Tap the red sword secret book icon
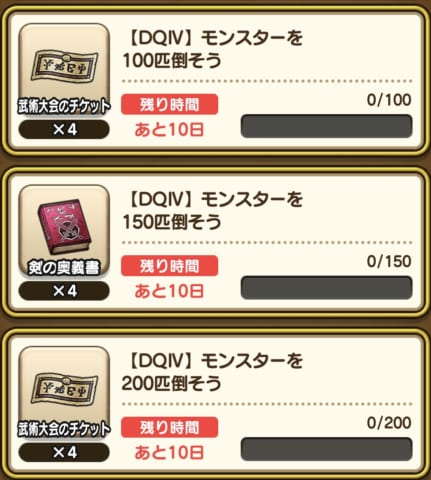 [64, 227]
